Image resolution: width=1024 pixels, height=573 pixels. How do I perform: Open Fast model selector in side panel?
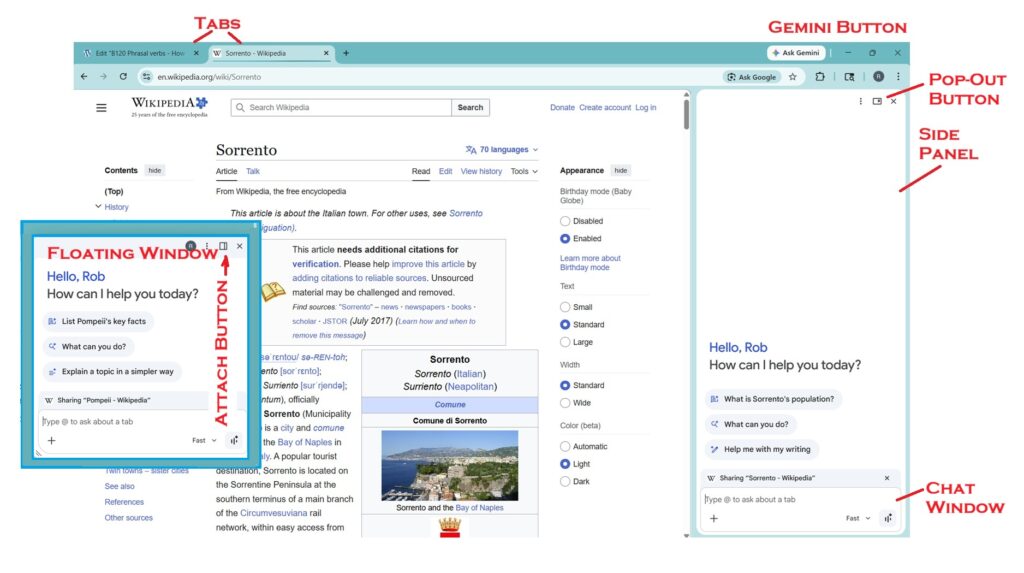857,518
